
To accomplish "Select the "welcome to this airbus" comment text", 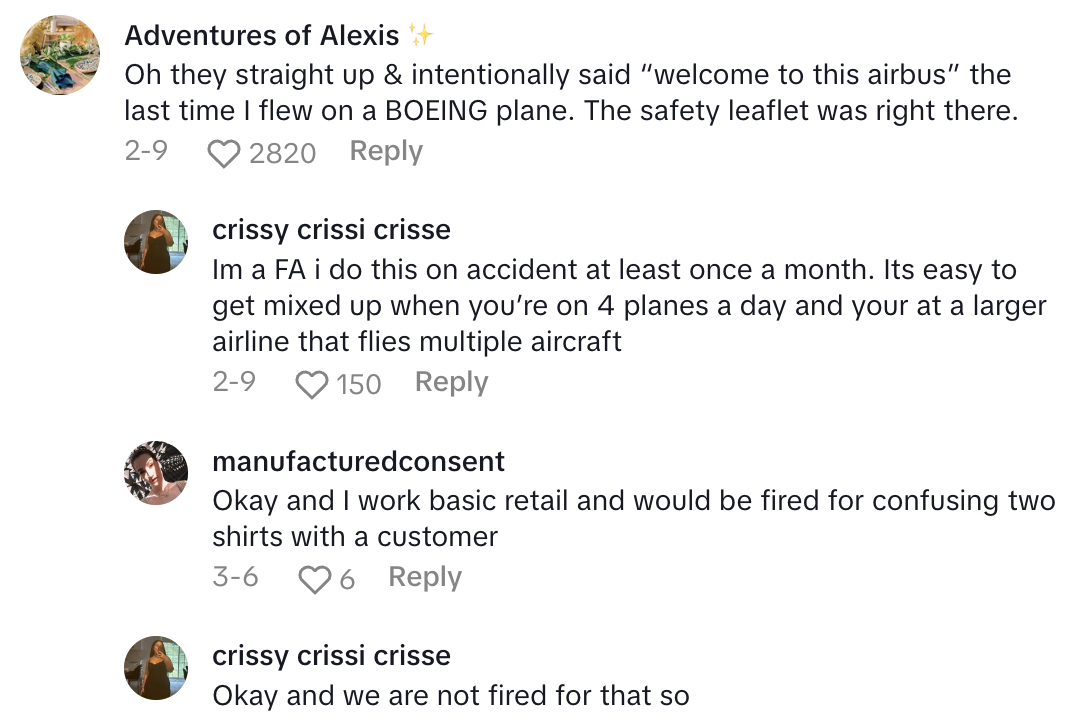I will 570,93.
